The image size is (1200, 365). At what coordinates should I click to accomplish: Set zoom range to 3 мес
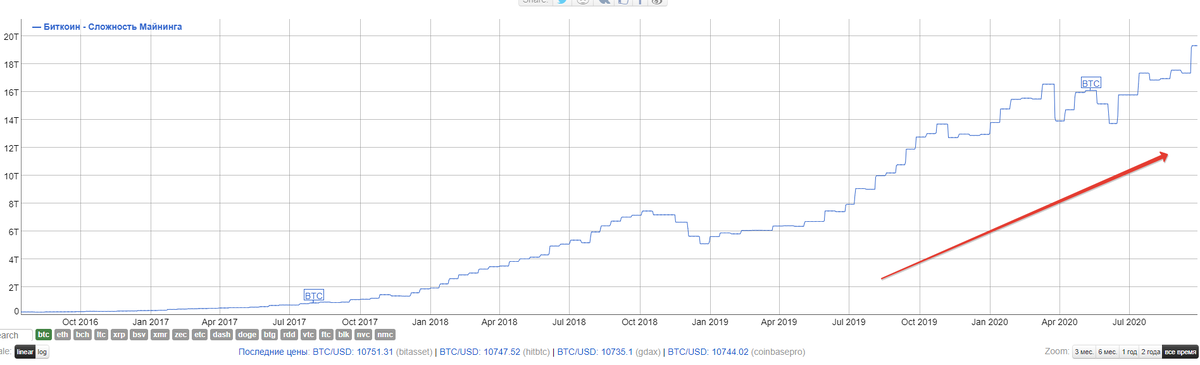coord(1083,352)
